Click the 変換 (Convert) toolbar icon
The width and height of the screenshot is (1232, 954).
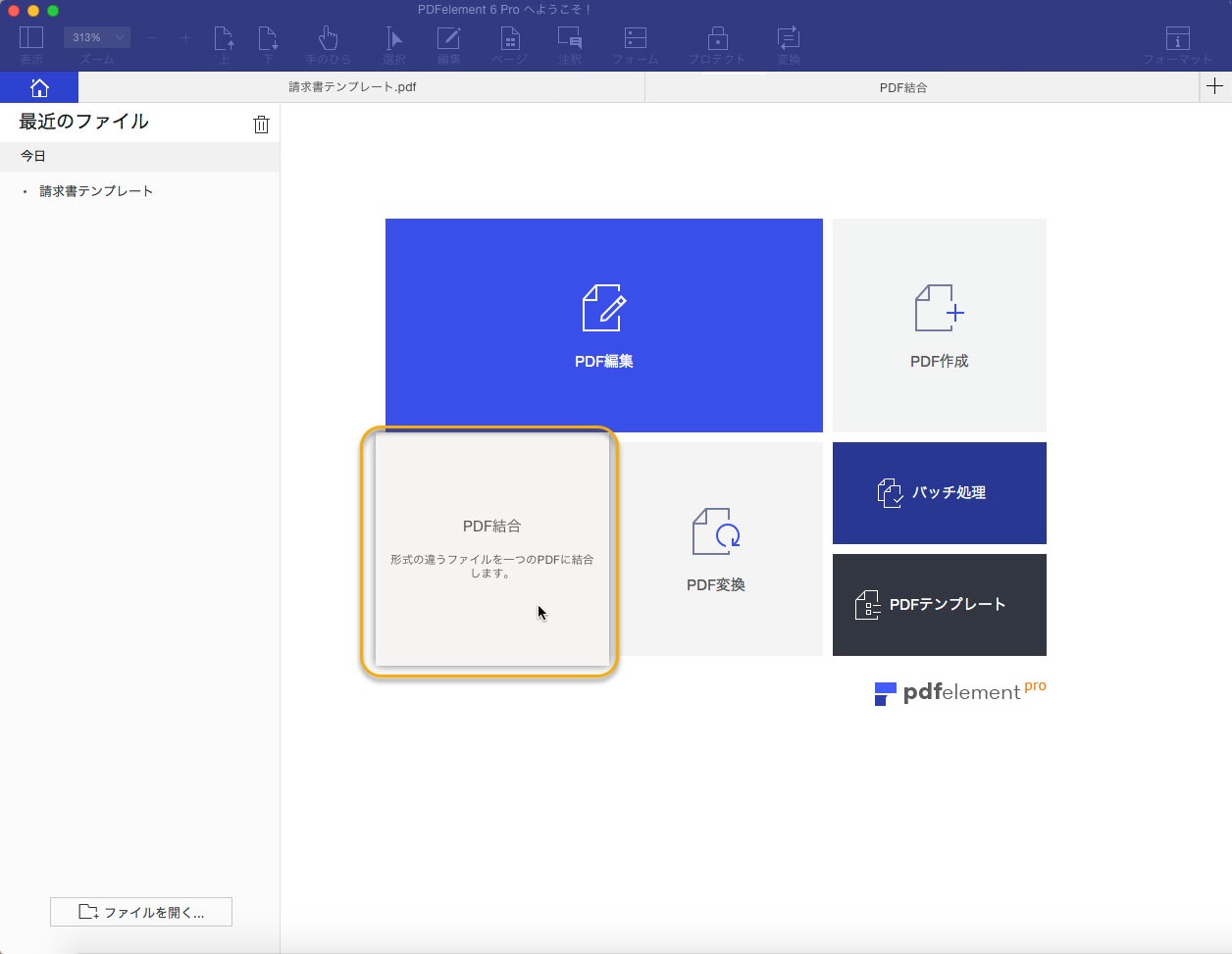788,41
